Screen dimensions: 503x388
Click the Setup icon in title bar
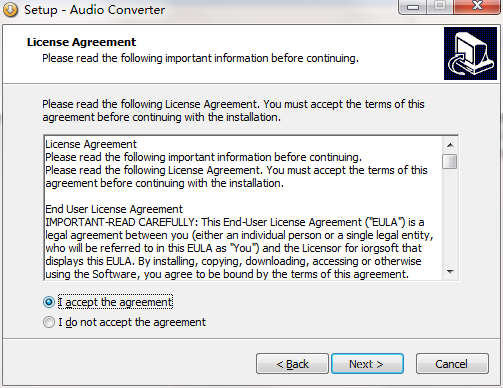click(x=10, y=10)
